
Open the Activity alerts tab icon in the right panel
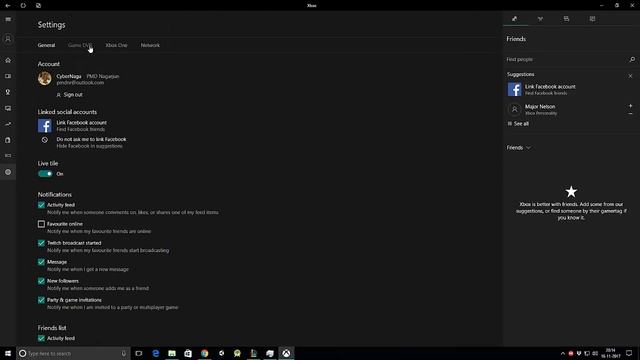(592, 19)
